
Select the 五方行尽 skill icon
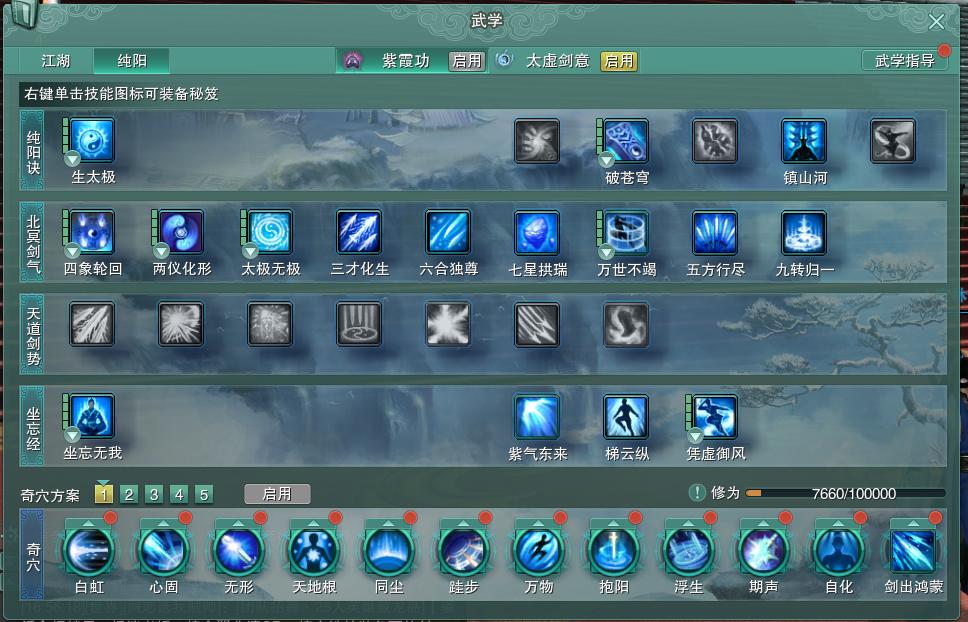[714, 233]
